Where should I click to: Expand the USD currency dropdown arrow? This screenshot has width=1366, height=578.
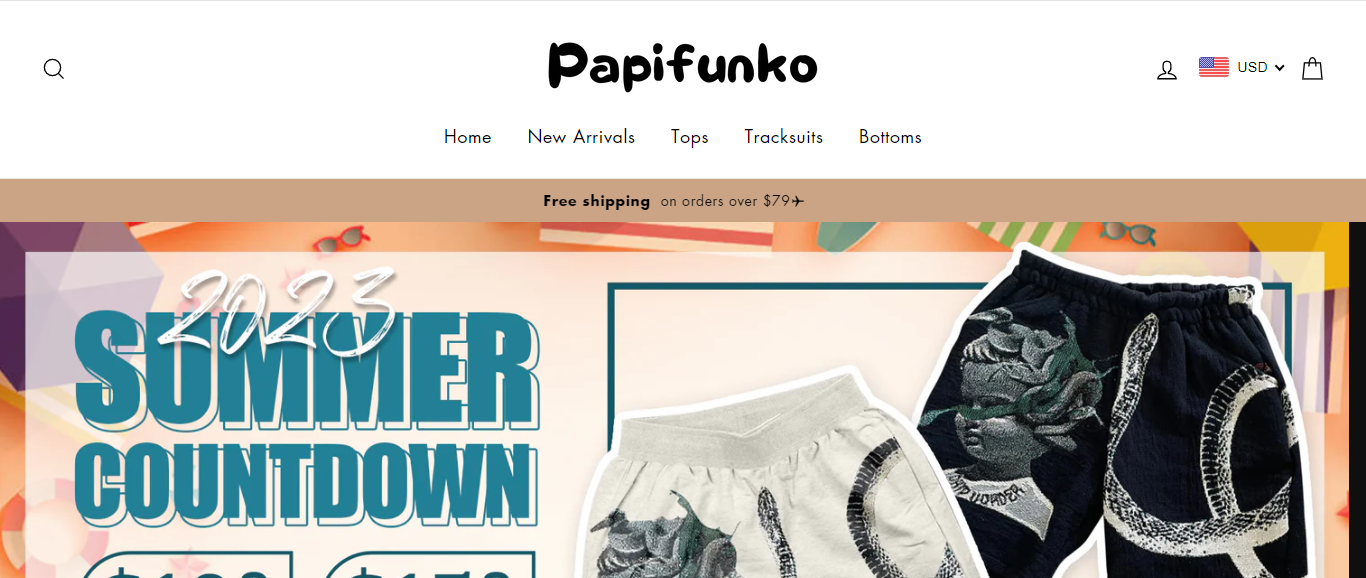pos(1279,68)
